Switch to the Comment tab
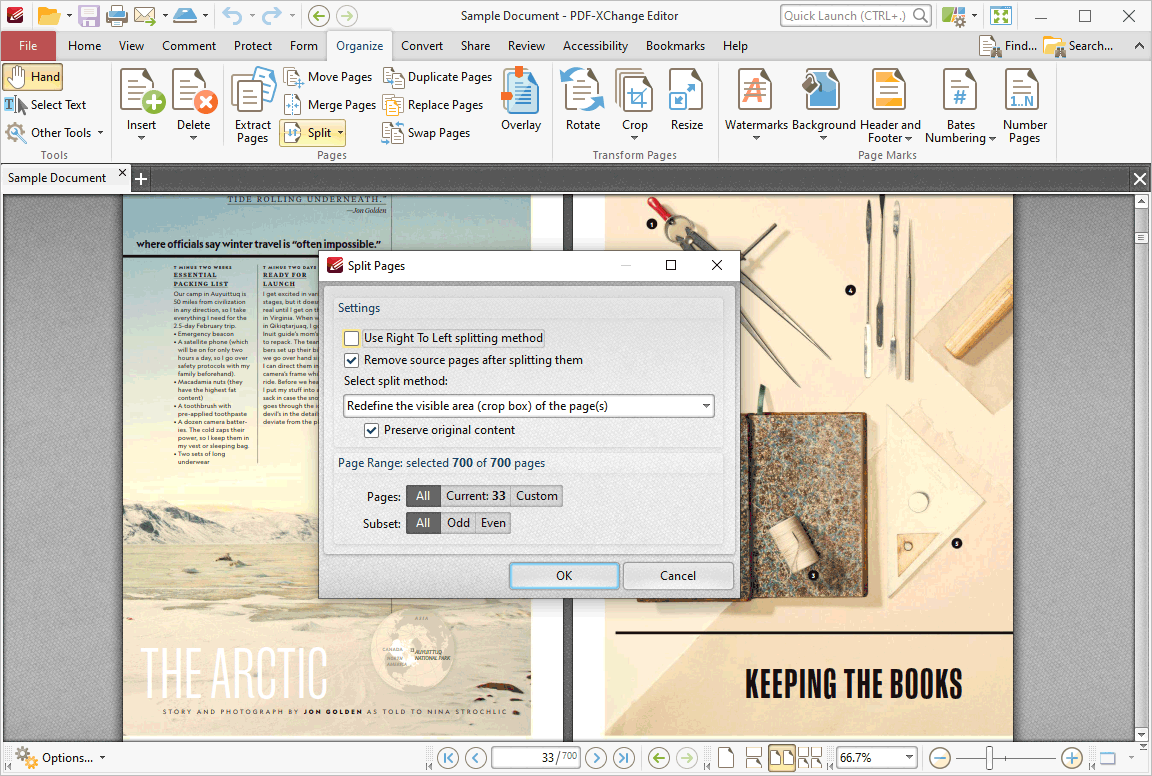 pos(189,46)
